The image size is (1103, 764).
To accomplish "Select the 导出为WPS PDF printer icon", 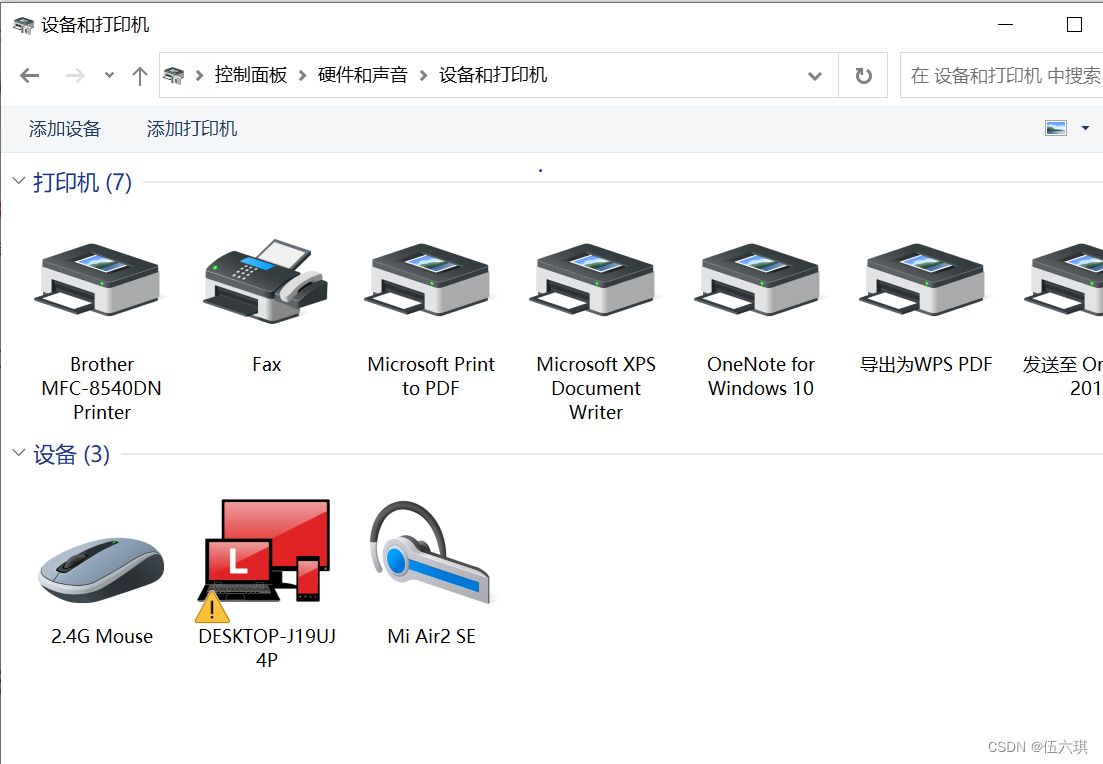I will point(925,279).
